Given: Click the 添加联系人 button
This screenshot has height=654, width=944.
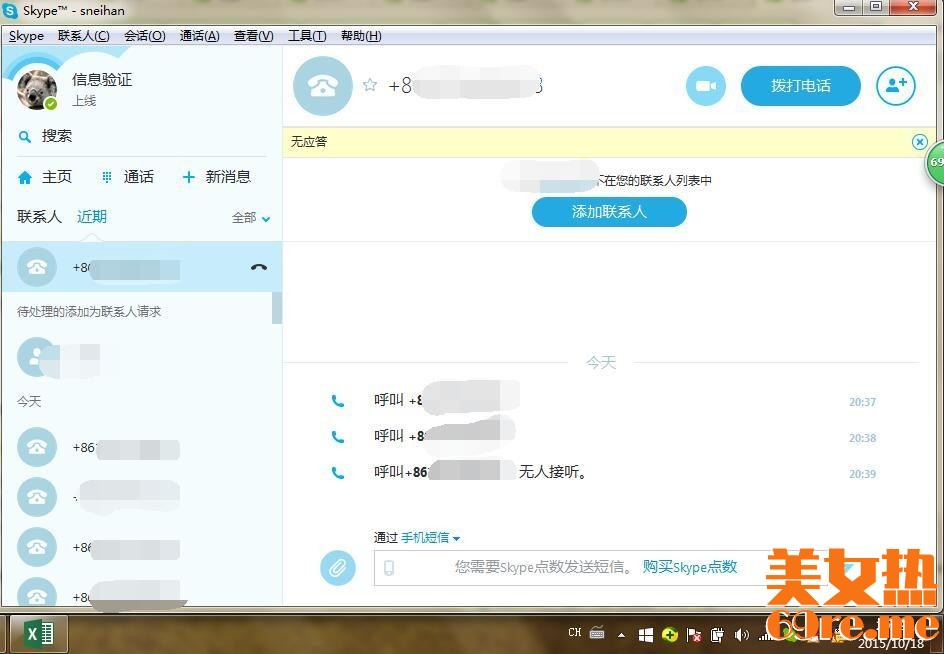Looking at the screenshot, I should point(609,212).
